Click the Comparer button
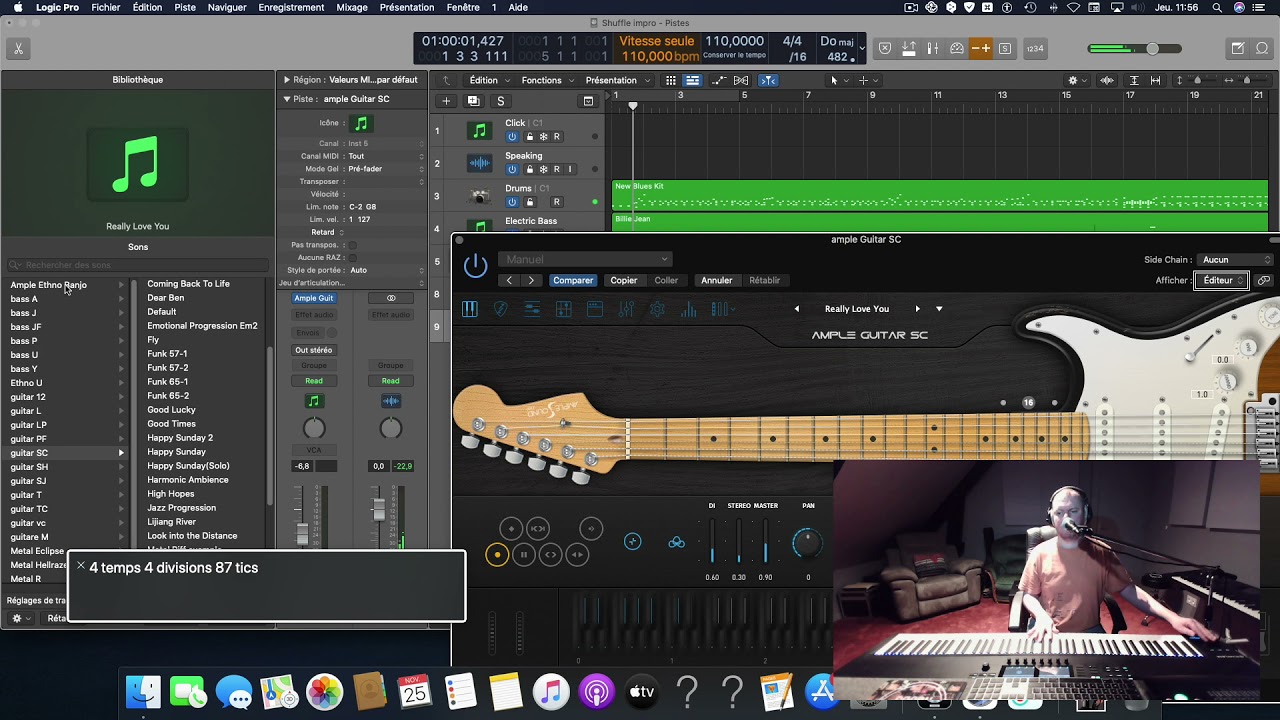The height and width of the screenshot is (720, 1280). pos(573,281)
